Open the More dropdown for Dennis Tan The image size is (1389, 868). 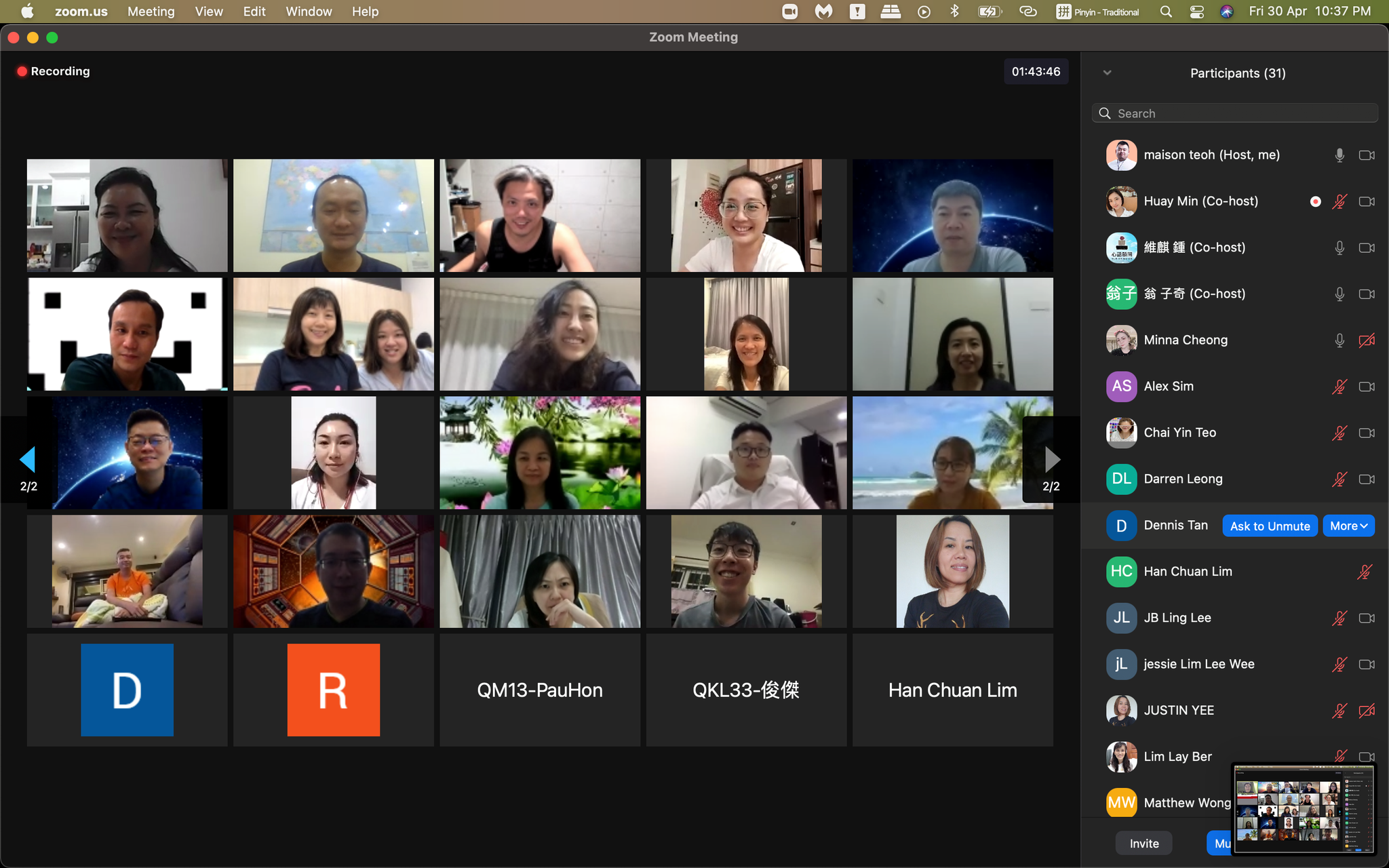1348,526
